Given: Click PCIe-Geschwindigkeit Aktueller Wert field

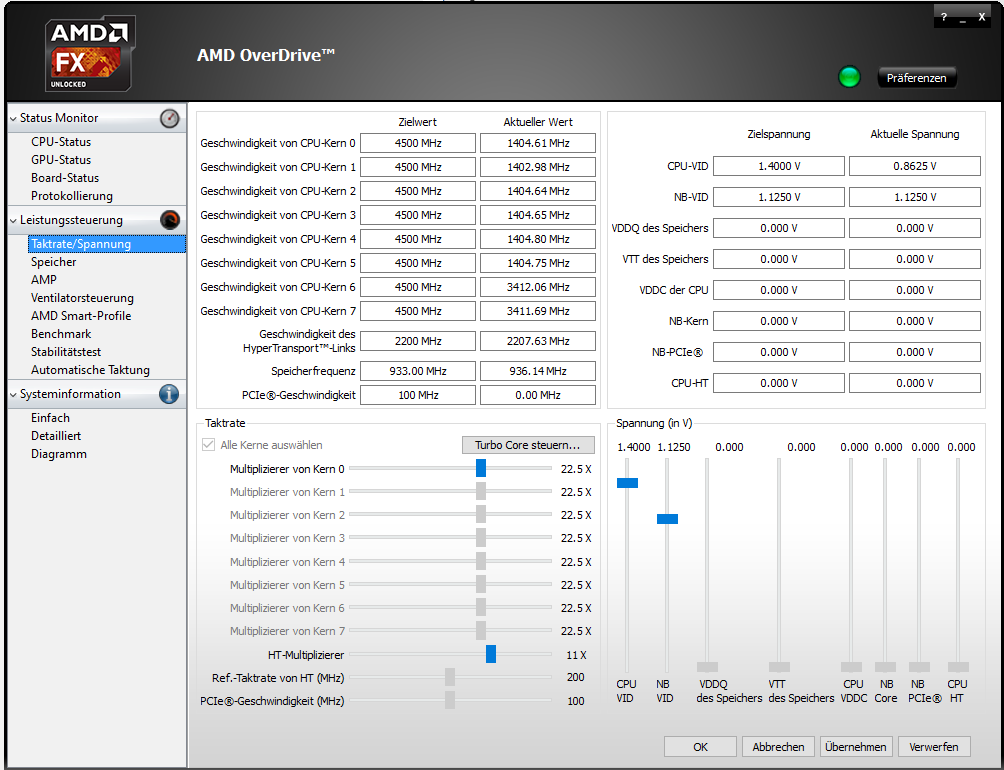Looking at the screenshot, I should tap(538, 395).
